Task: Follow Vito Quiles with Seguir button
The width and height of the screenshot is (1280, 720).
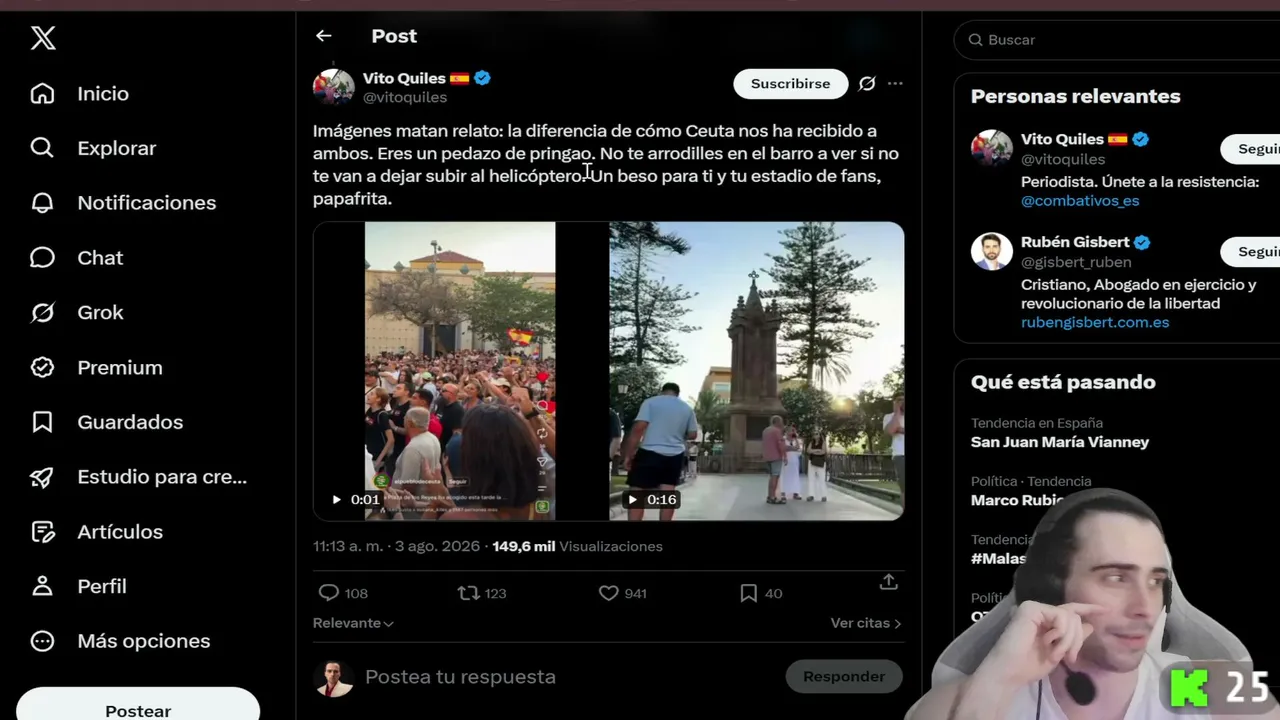Action: click(1251, 149)
